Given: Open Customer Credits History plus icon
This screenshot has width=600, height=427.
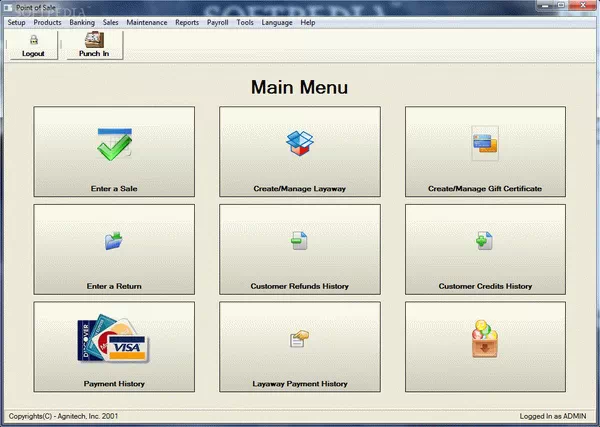Looking at the screenshot, I should 485,241.
